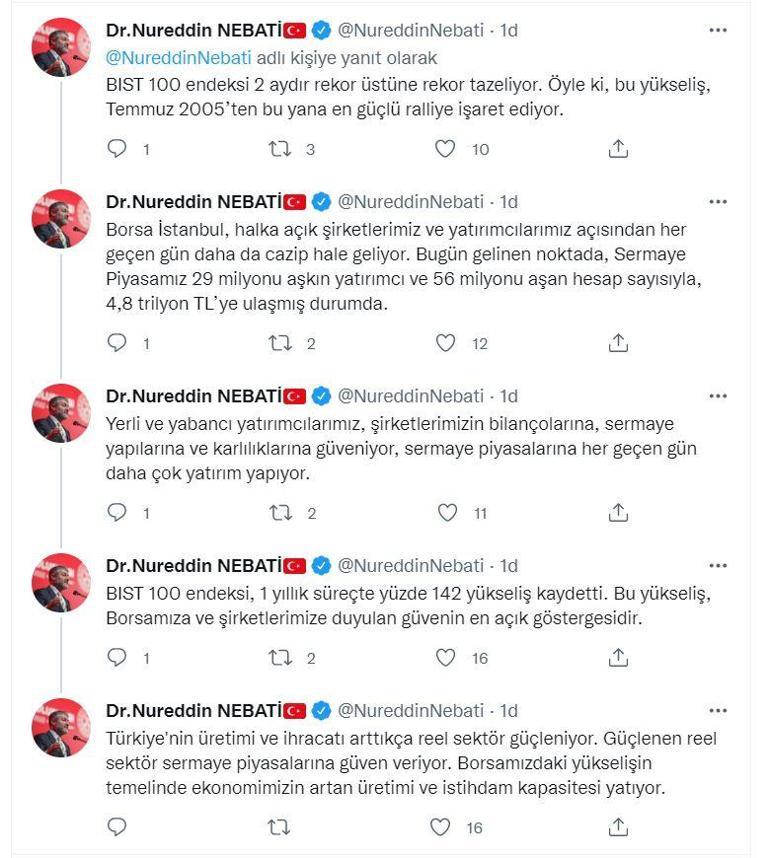This screenshot has height=858, width=770.
Task: Share the tweet mentioning 4,8 trilyon TL
Action: point(618,343)
